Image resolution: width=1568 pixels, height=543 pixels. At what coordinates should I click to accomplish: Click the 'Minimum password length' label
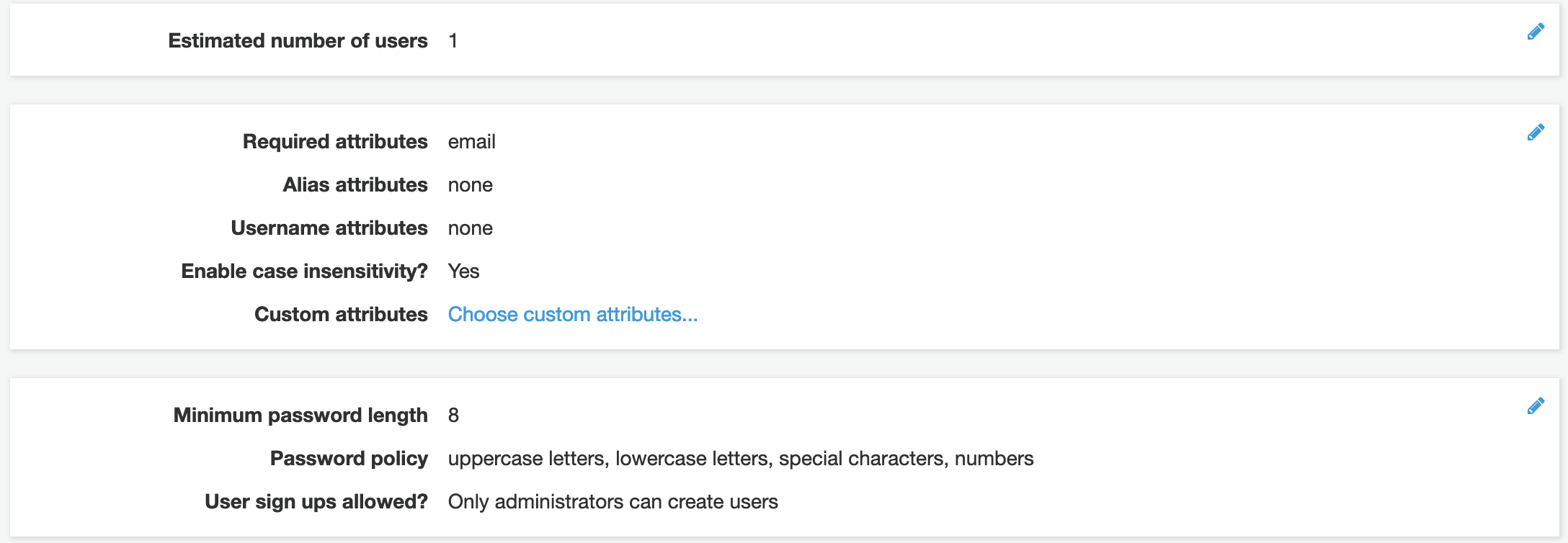(x=300, y=416)
